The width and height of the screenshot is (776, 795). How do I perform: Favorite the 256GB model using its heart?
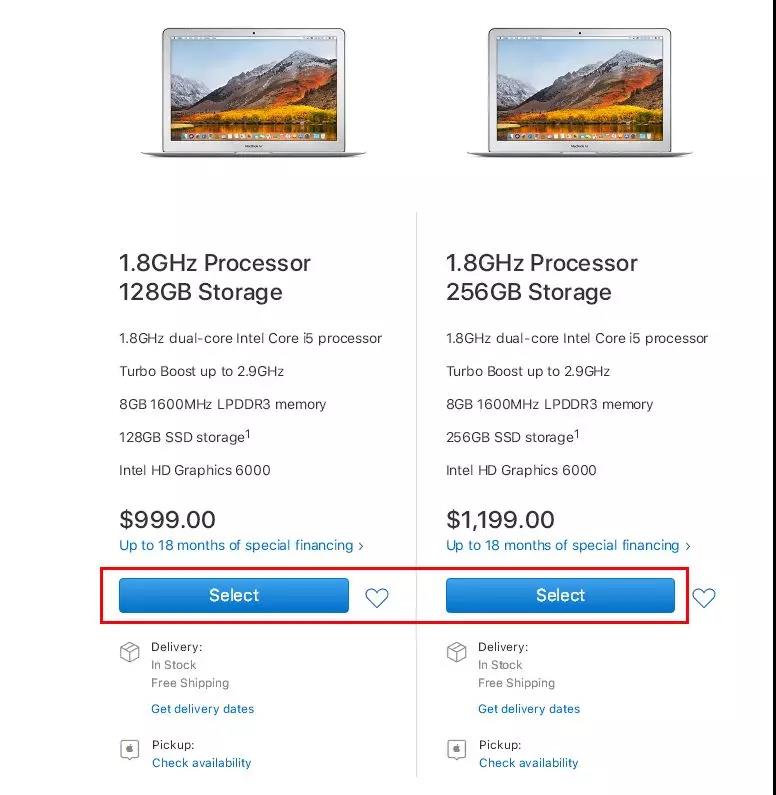[x=704, y=598]
